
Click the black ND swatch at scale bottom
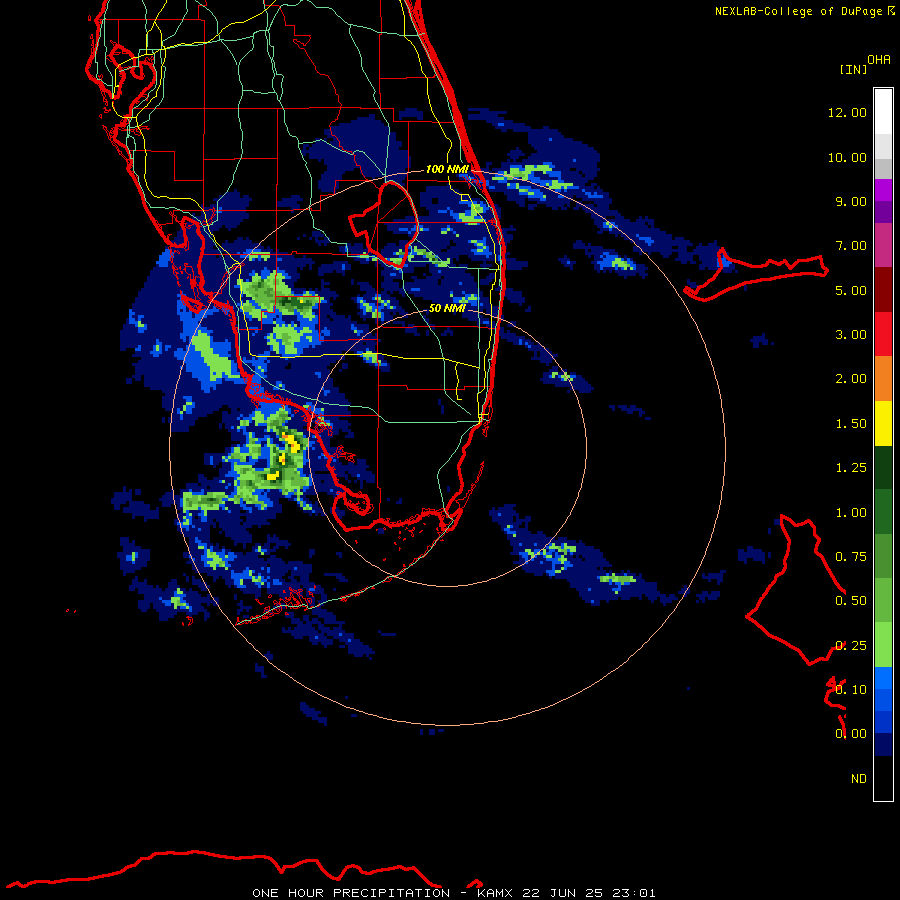(883, 778)
